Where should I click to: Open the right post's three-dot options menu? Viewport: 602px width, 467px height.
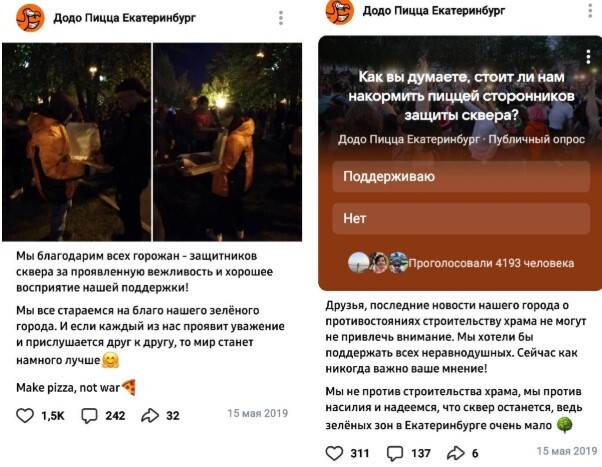pyautogui.click(x=590, y=10)
